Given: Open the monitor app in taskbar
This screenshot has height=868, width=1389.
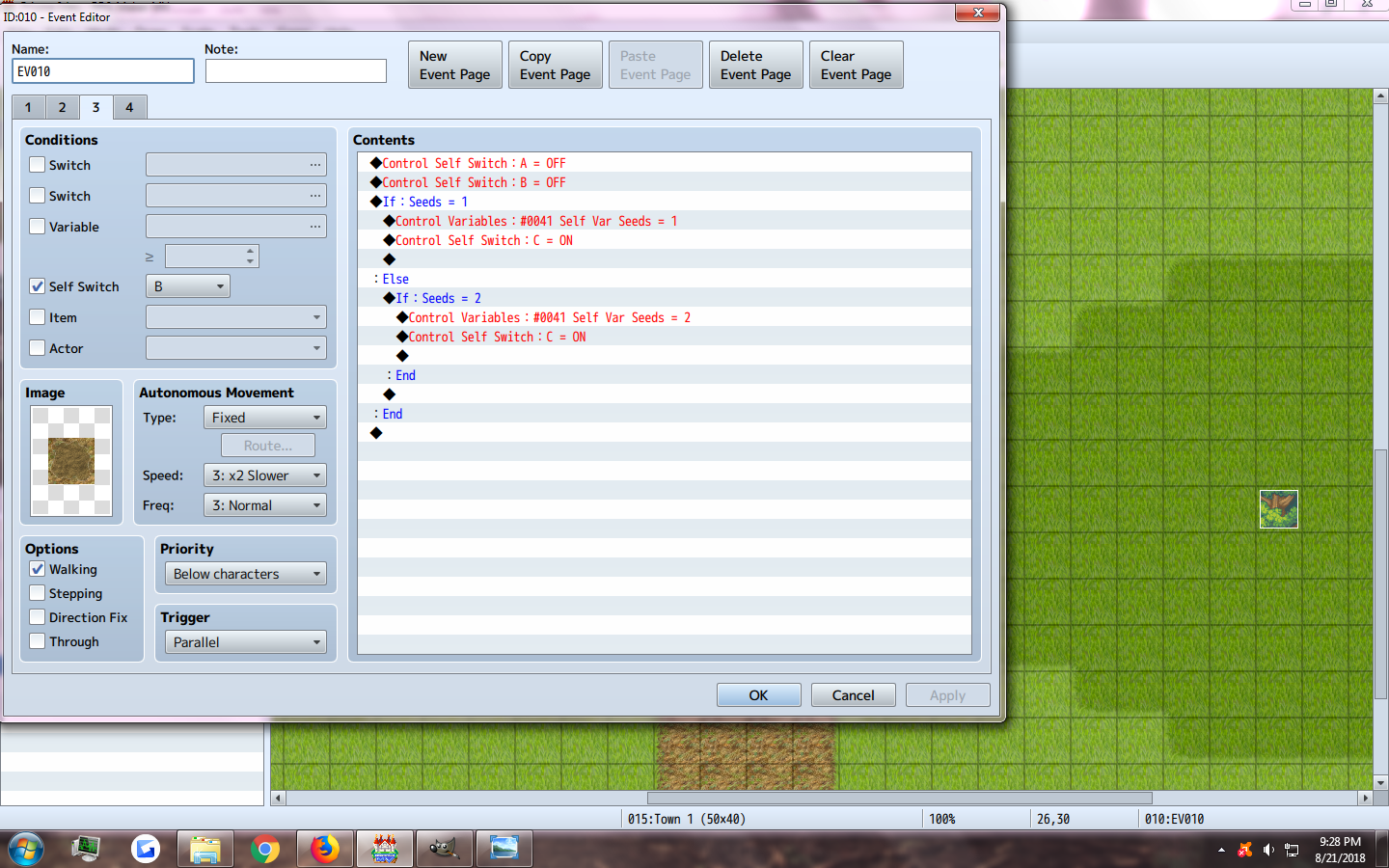Looking at the screenshot, I should tap(86, 849).
